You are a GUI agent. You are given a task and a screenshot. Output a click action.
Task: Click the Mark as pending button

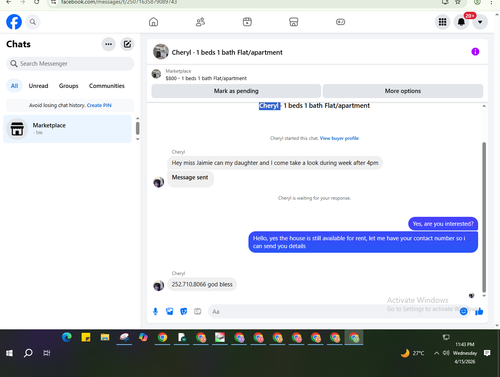[236, 91]
